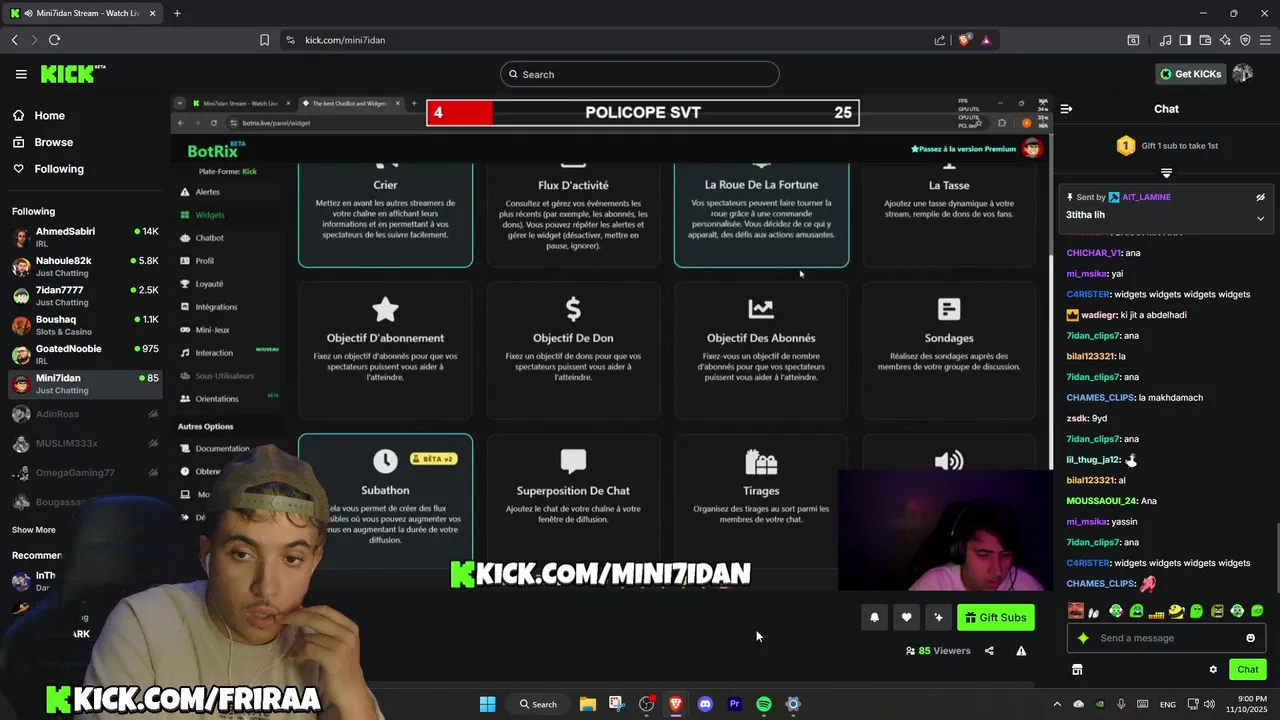Open Discord from the taskbar
Screen dimensions: 1280x720
(705, 704)
